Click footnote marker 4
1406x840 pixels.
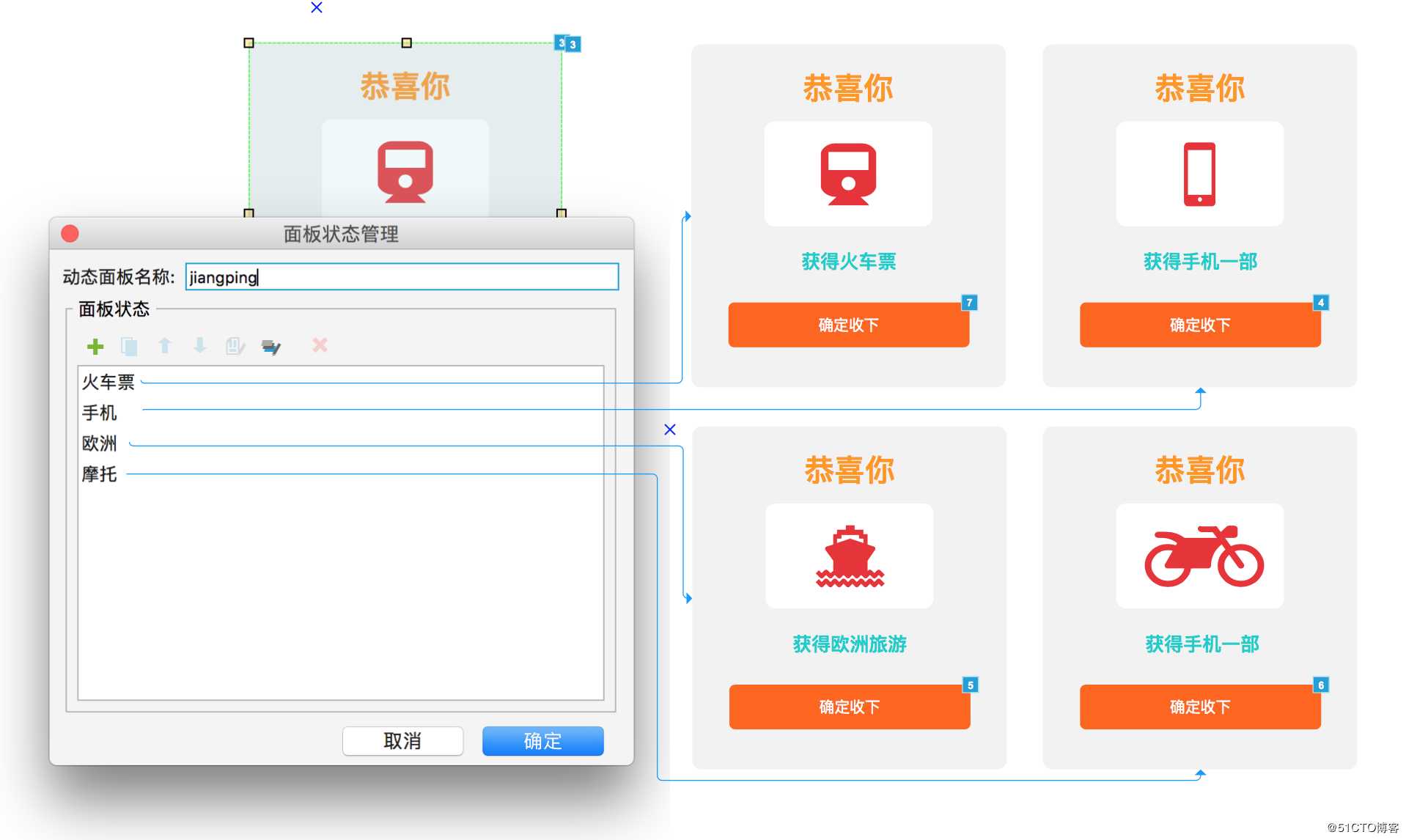click(1320, 302)
